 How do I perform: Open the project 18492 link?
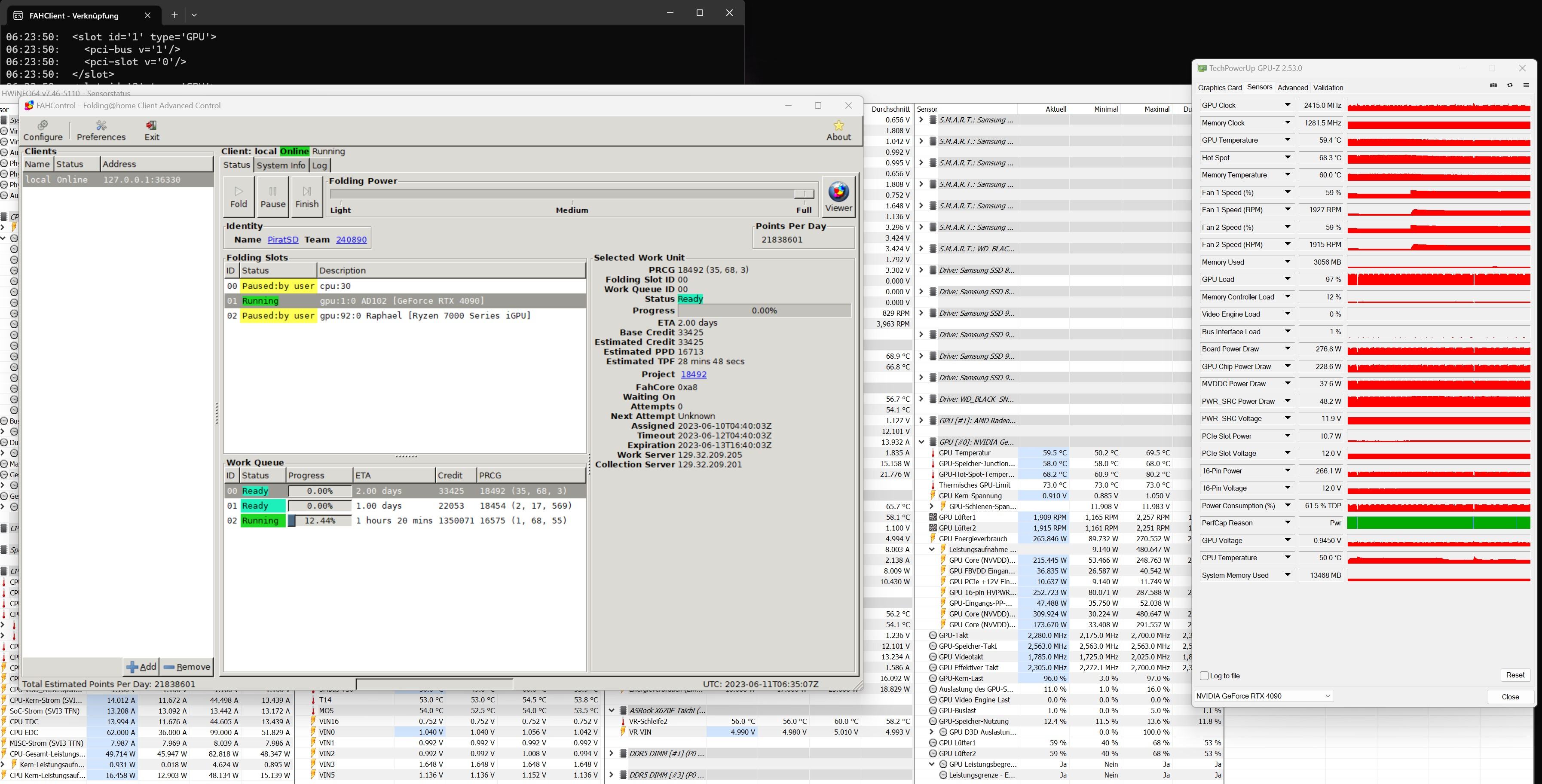tap(693, 374)
